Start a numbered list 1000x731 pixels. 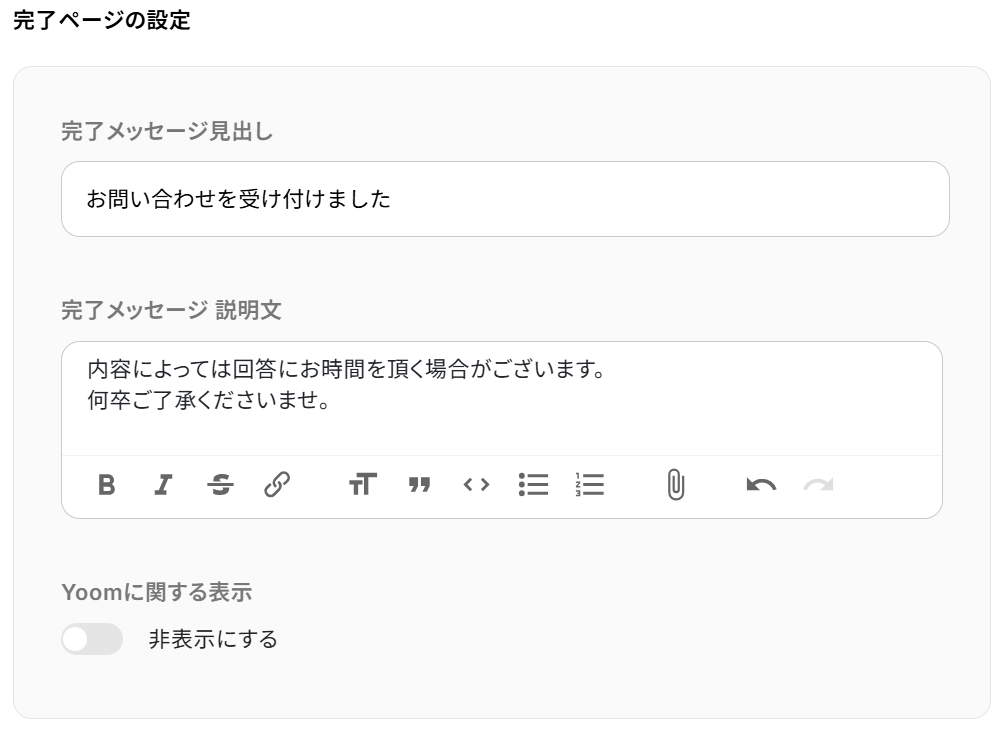click(590, 485)
